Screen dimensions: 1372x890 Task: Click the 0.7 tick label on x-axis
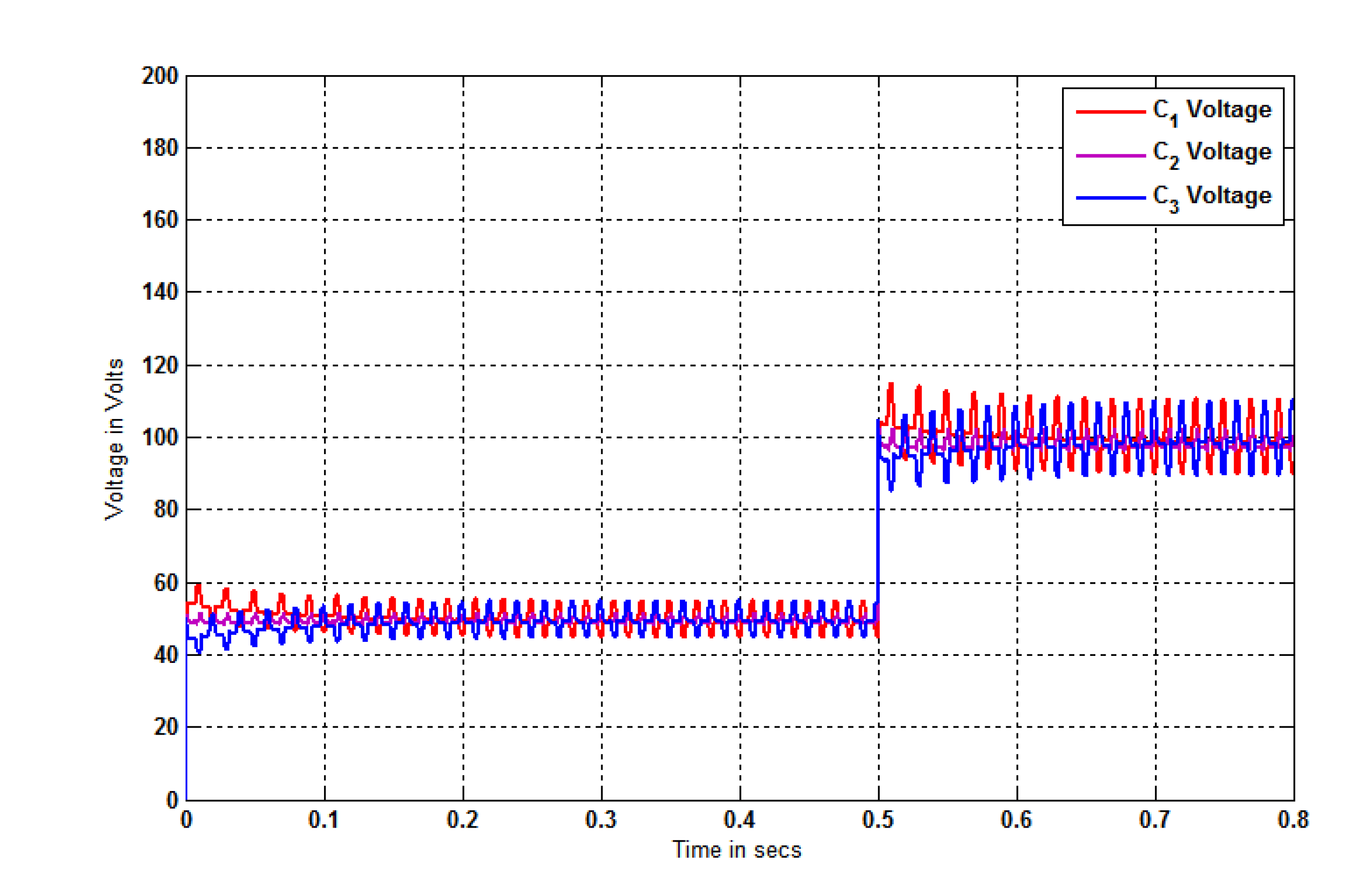(x=1155, y=820)
